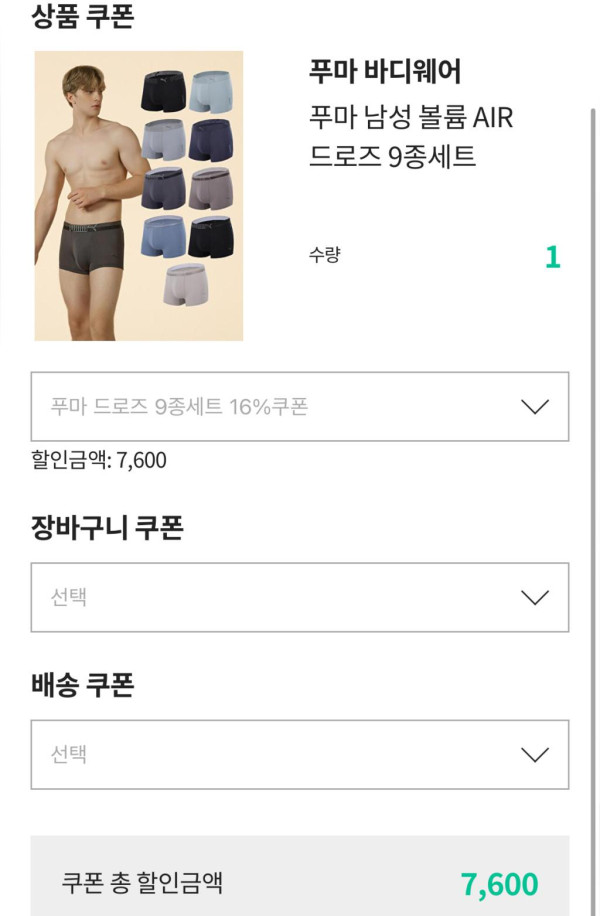Screen dimensions: 600x916
Task: Click the 상품 쿠폰 section heading
Action: pyautogui.click(x=82, y=17)
